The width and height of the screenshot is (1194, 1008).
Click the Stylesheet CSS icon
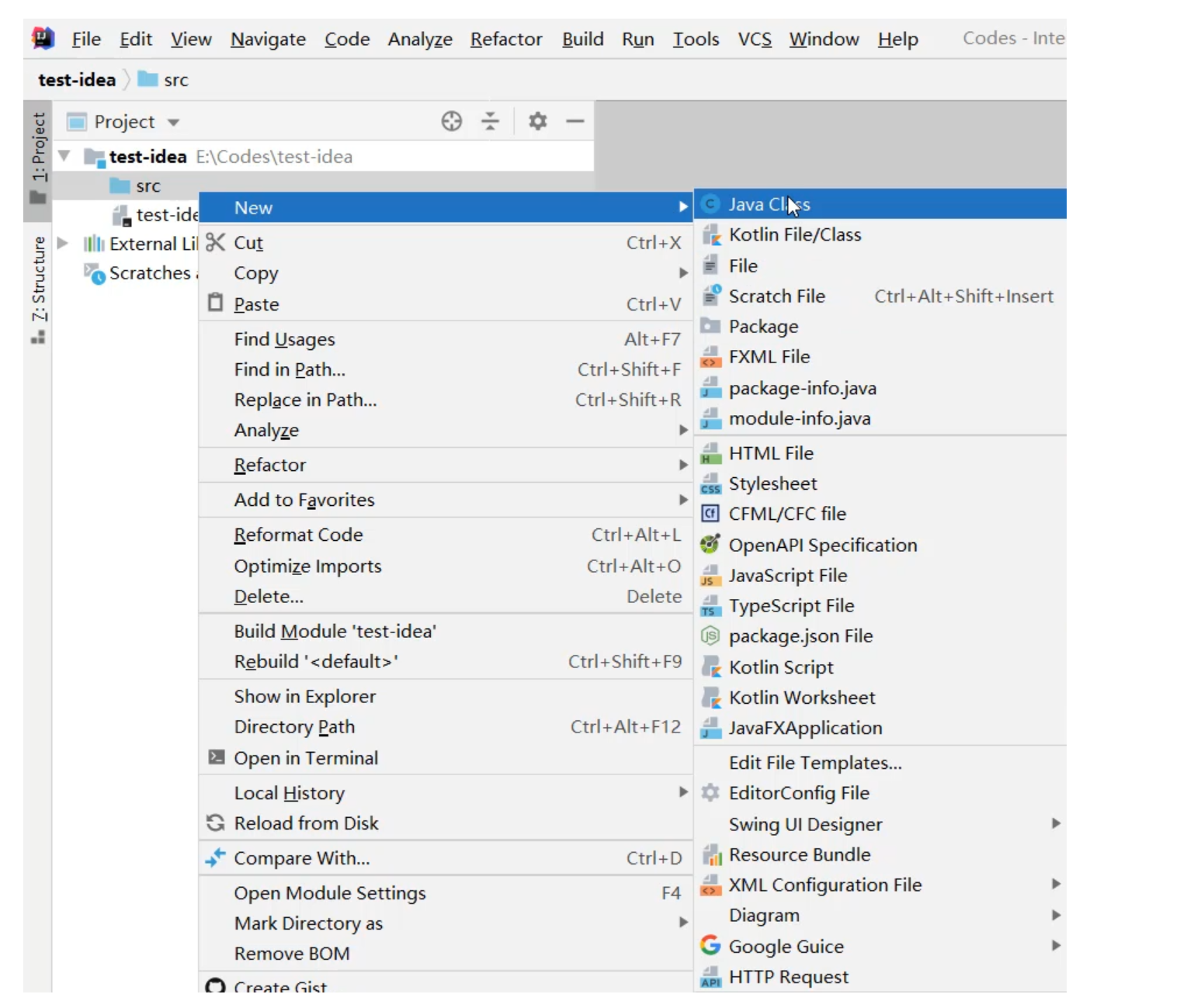710,483
